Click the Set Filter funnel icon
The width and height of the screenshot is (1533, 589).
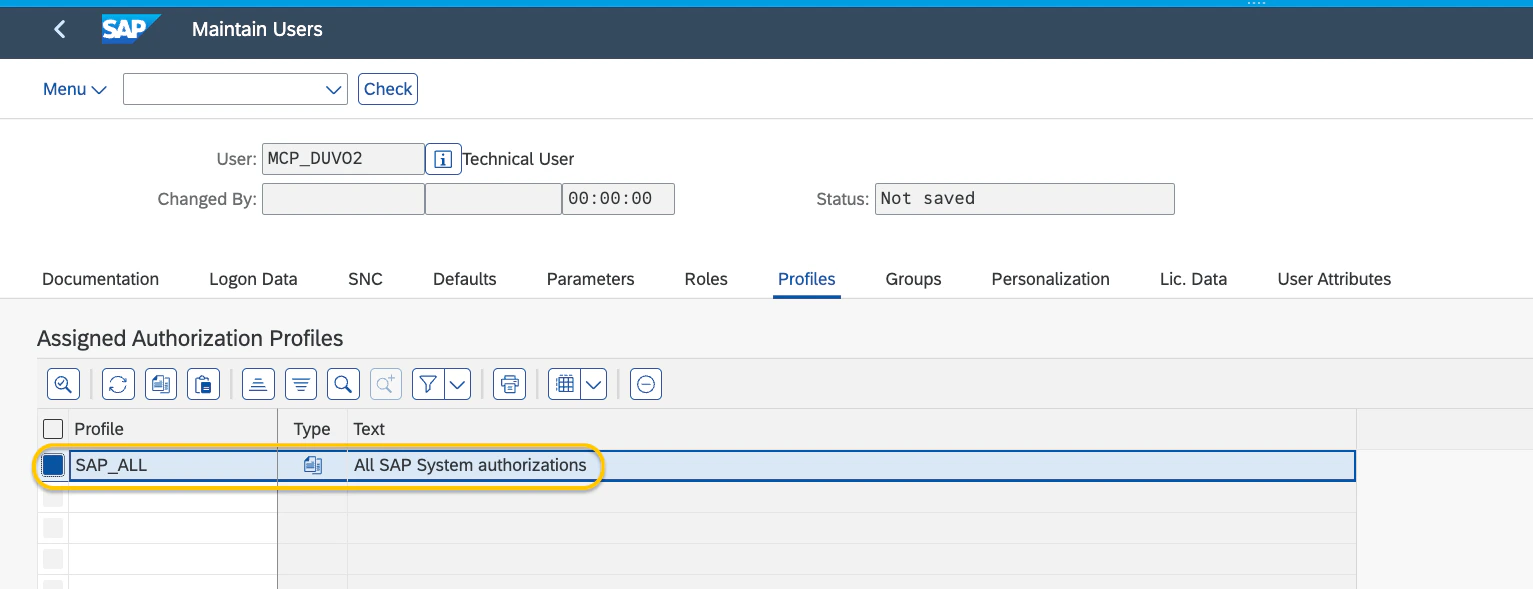[x=428, y=384]
